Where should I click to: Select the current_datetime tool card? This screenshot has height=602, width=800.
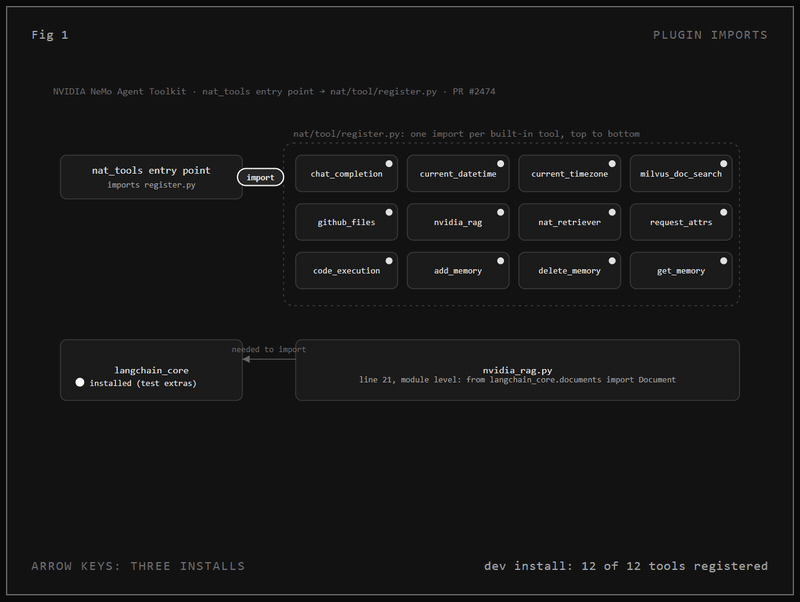tap(458, 173)
